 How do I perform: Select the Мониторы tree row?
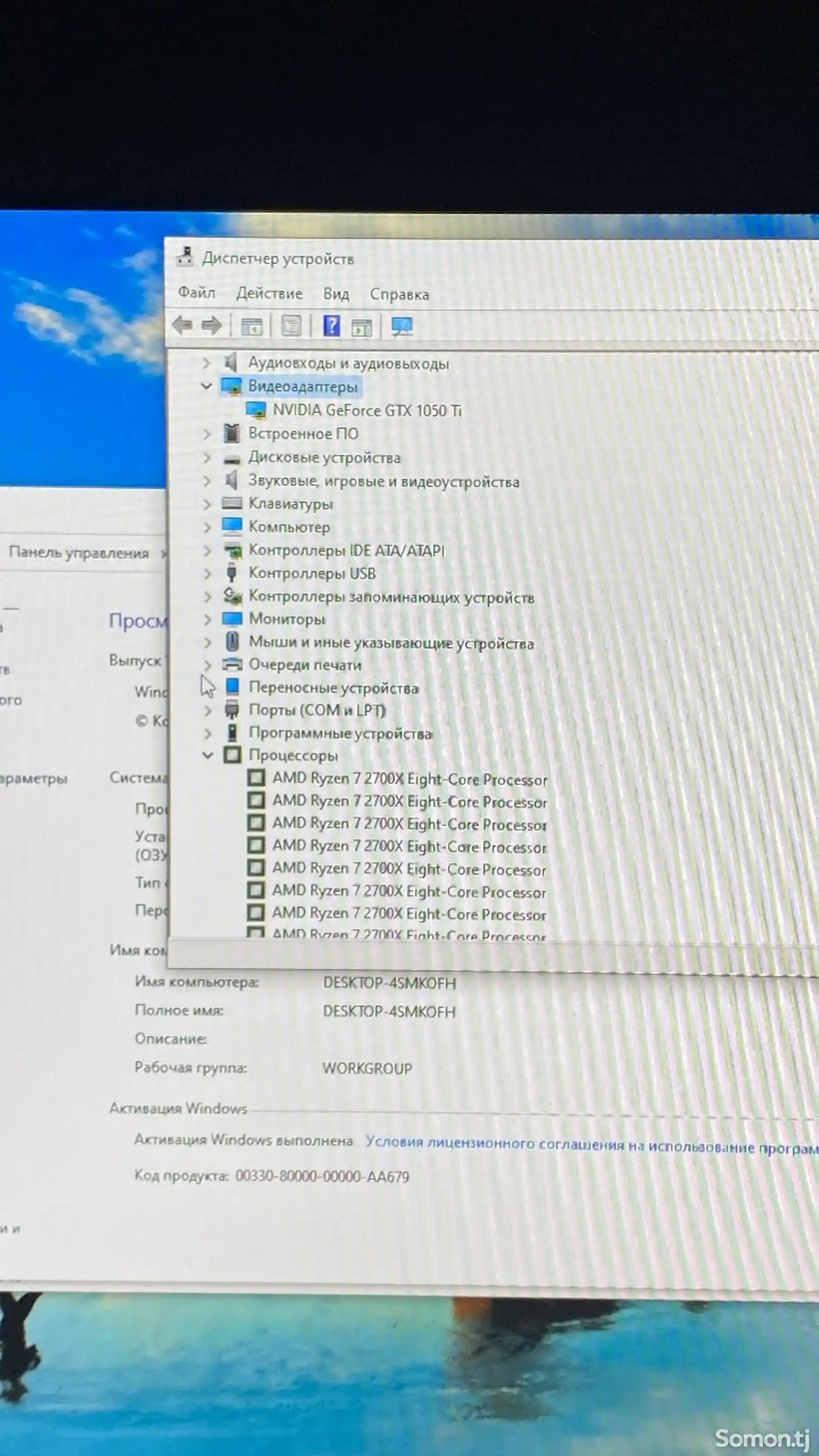tap(287, 619)
